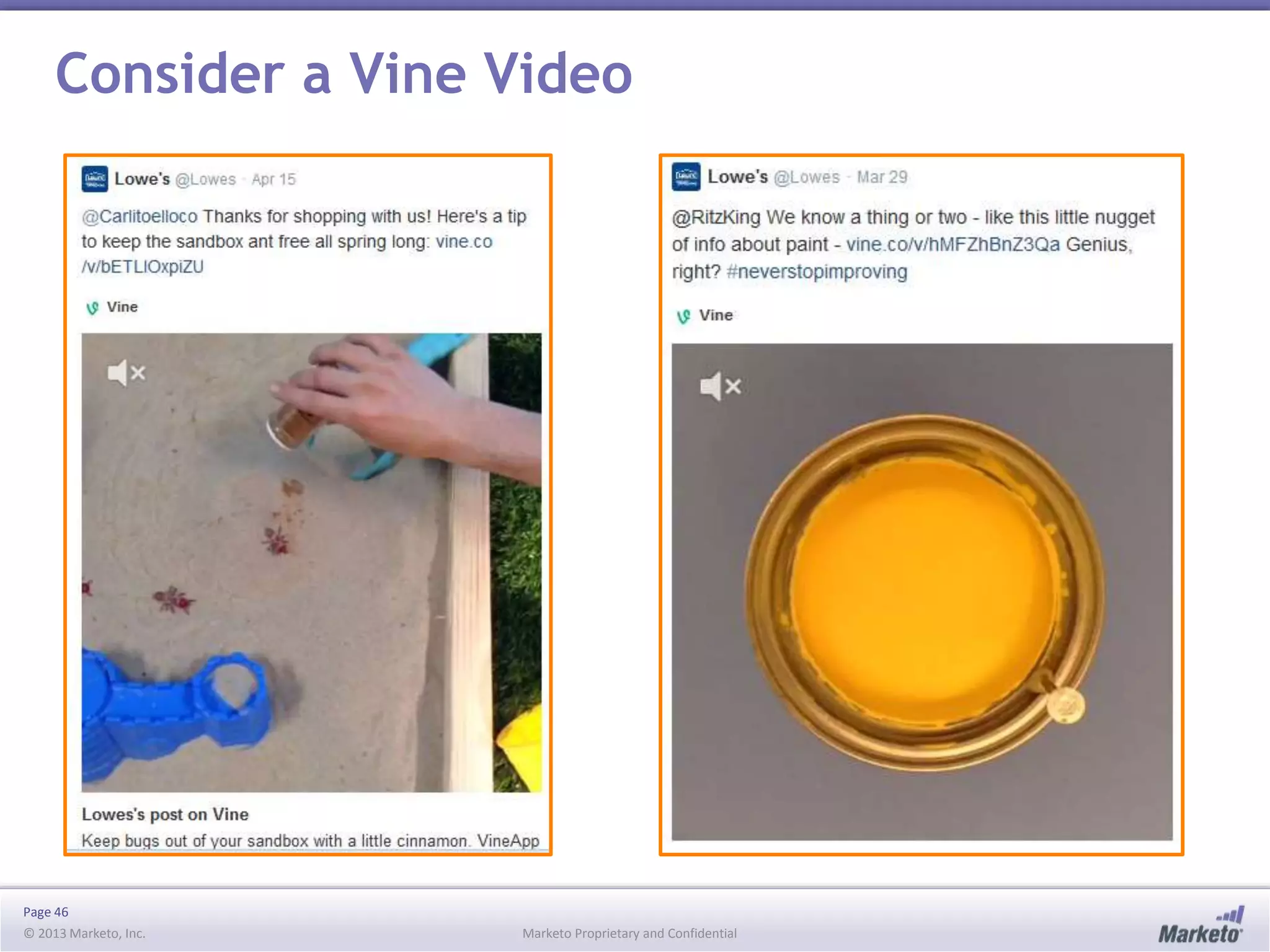Open the @Carlitoelloco mention link
This screenshot has height=952, width=1270.
tap(140, 216)
